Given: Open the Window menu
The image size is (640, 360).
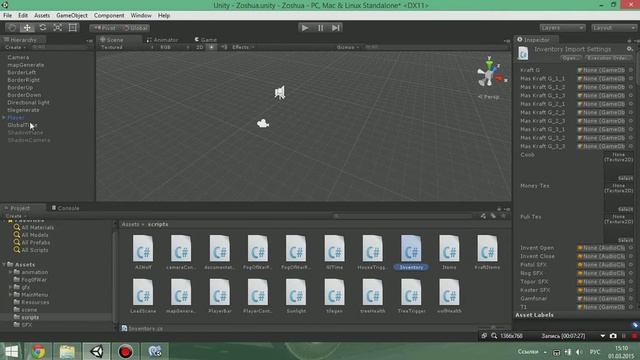Looking at the screenshot, I should point(141,16).
